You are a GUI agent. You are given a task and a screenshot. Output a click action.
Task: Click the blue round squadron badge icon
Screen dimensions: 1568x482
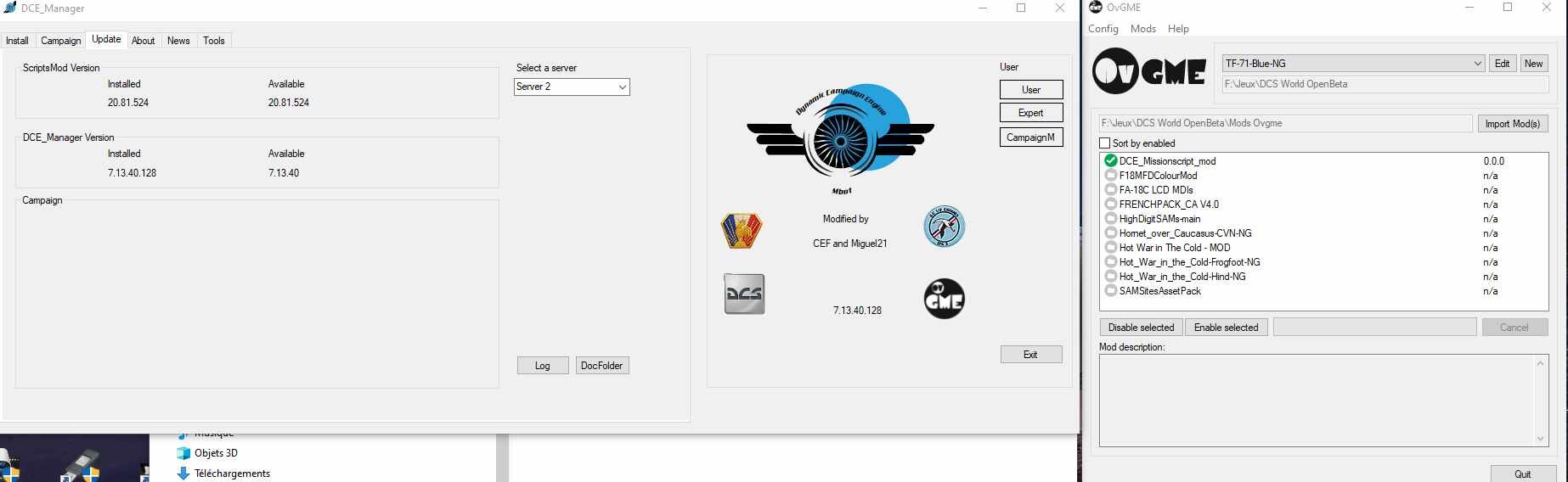point(944,227)
